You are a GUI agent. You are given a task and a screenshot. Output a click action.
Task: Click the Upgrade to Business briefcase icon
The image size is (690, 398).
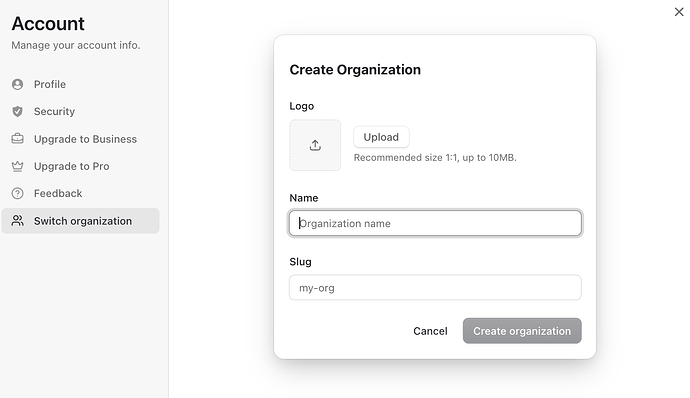(x=18, y=139)
